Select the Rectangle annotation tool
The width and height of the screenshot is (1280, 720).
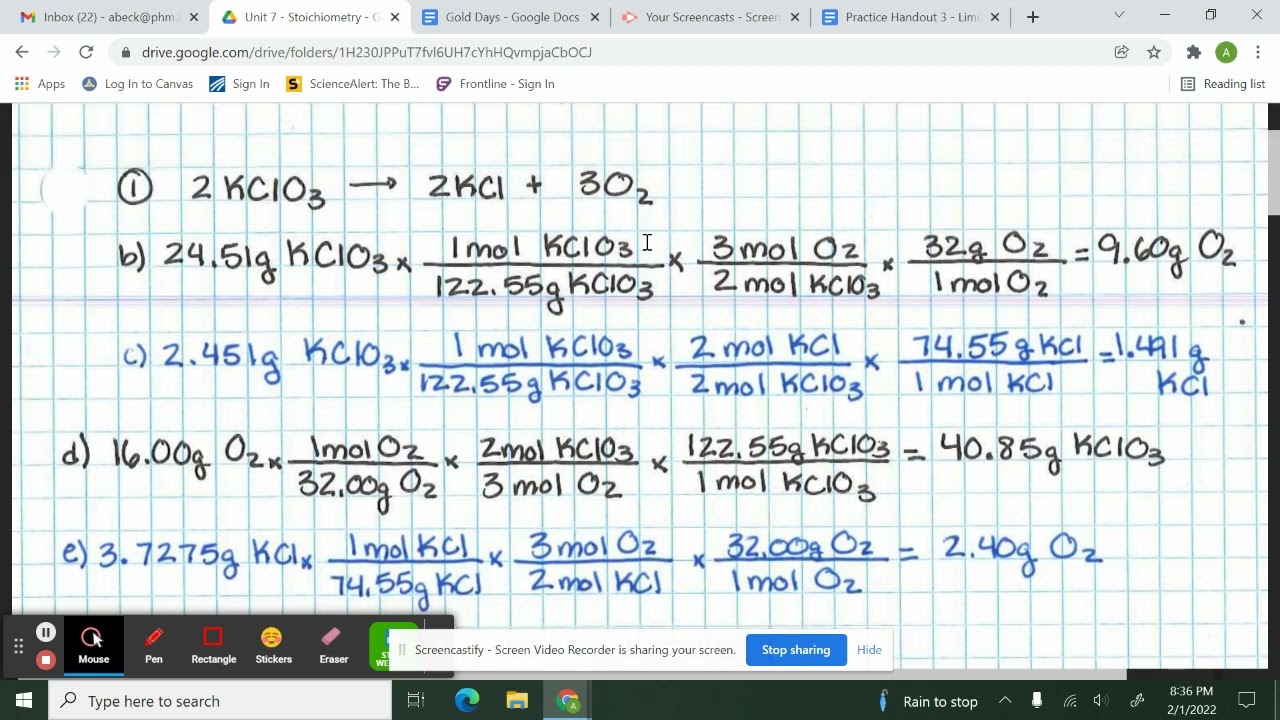click(213, 646)
